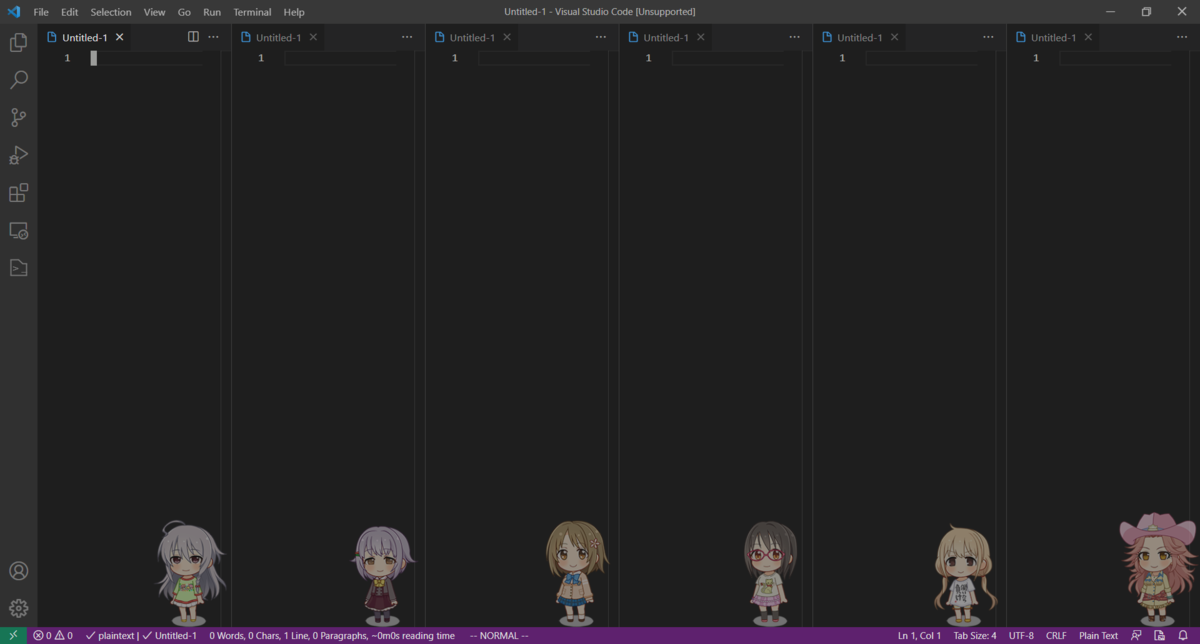Open the Edit menu

(x=69, y=12)
